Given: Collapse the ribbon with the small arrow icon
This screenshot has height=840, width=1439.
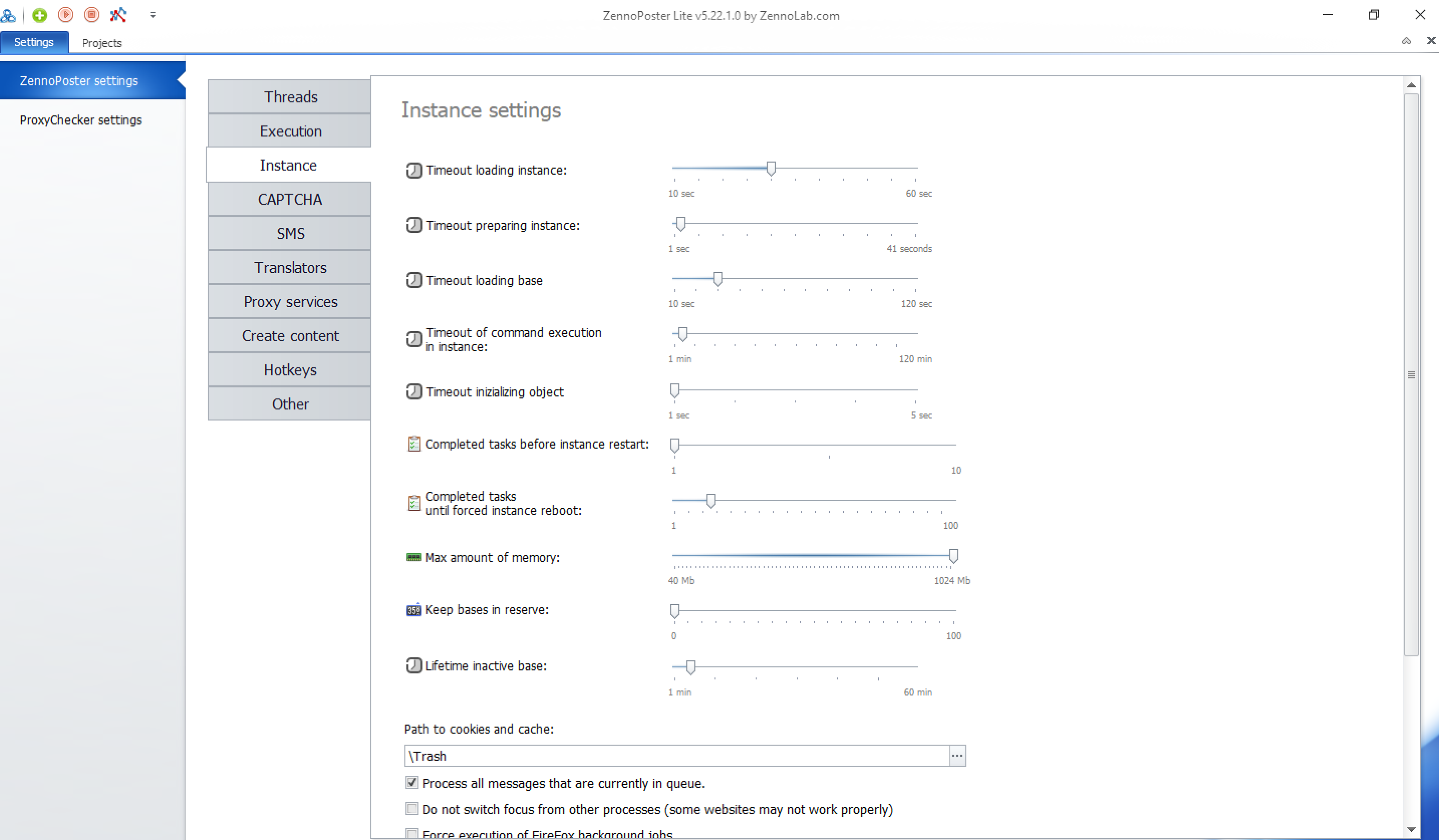Looking at the screenshot, I should pyautogui.click(x=1406, y=41).
